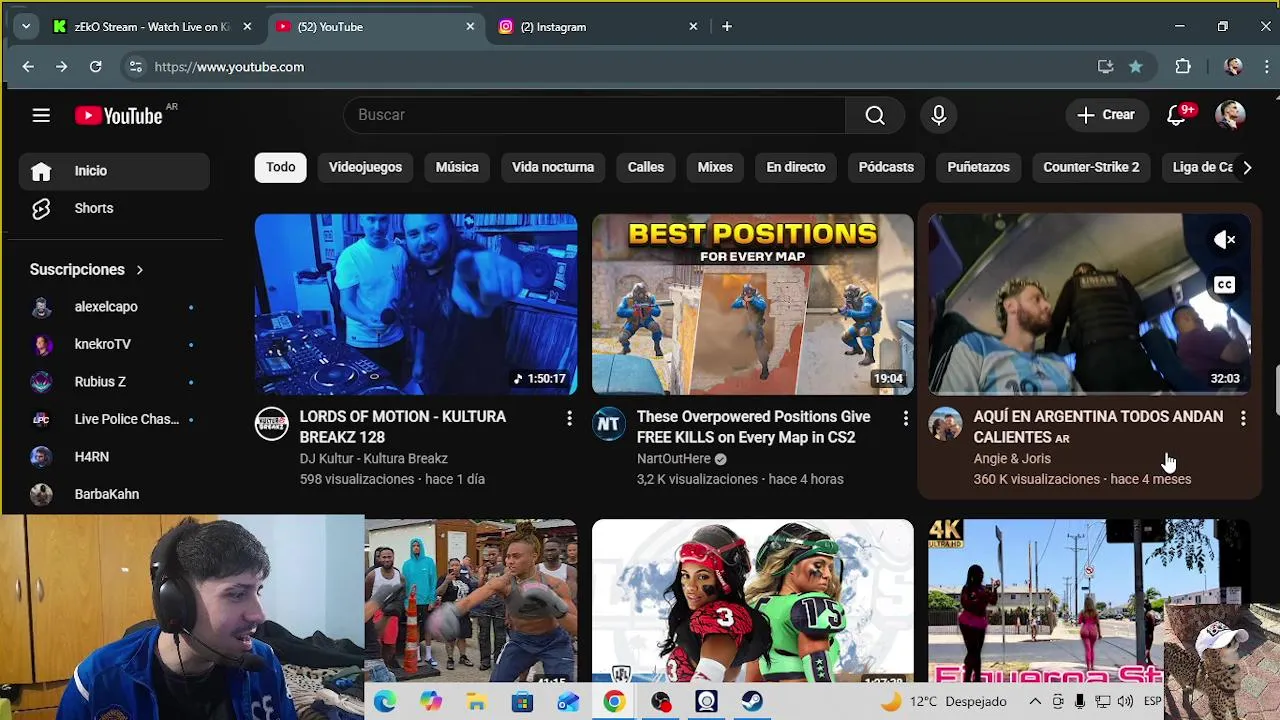The height and width of the screenshot is (720, 1280).
Task: Open Live Police Chas... subscription
Action: coord(114,419)
